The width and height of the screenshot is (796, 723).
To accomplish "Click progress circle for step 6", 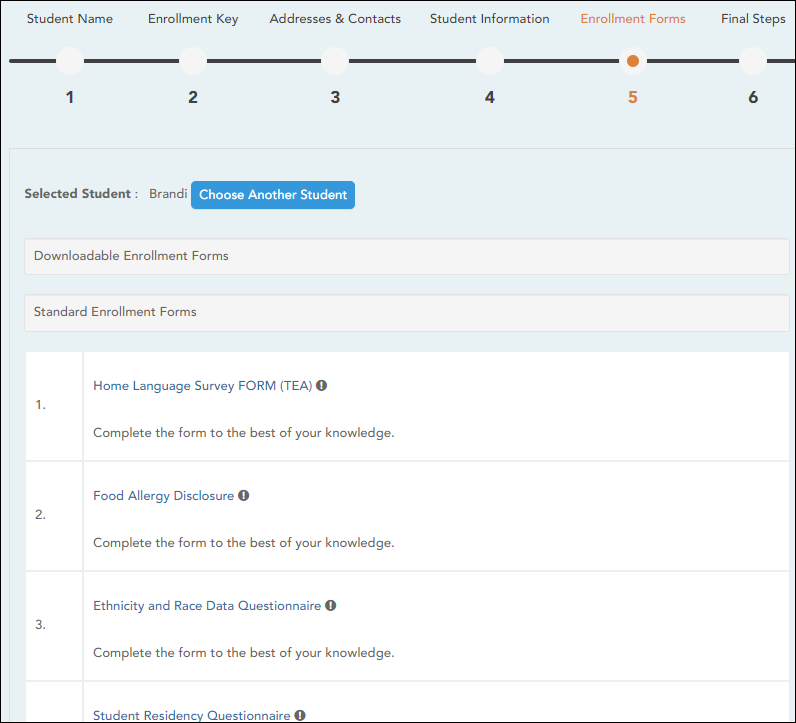I will coord(753,61).
